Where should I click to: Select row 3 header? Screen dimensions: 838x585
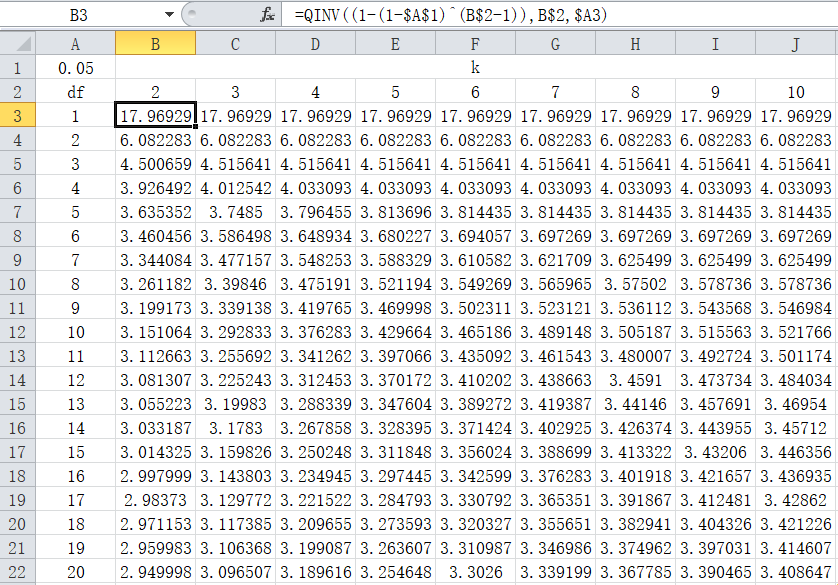[18, 115]
